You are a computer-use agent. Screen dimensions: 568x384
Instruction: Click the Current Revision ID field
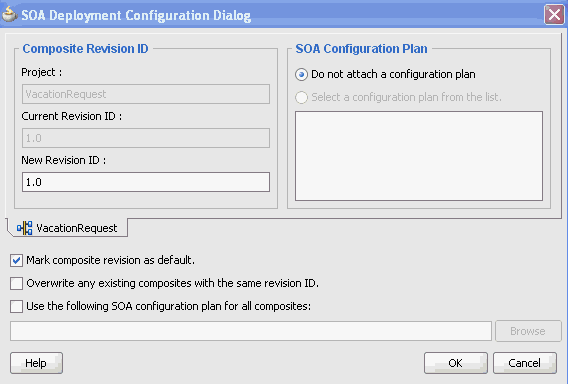pos(146,138)
